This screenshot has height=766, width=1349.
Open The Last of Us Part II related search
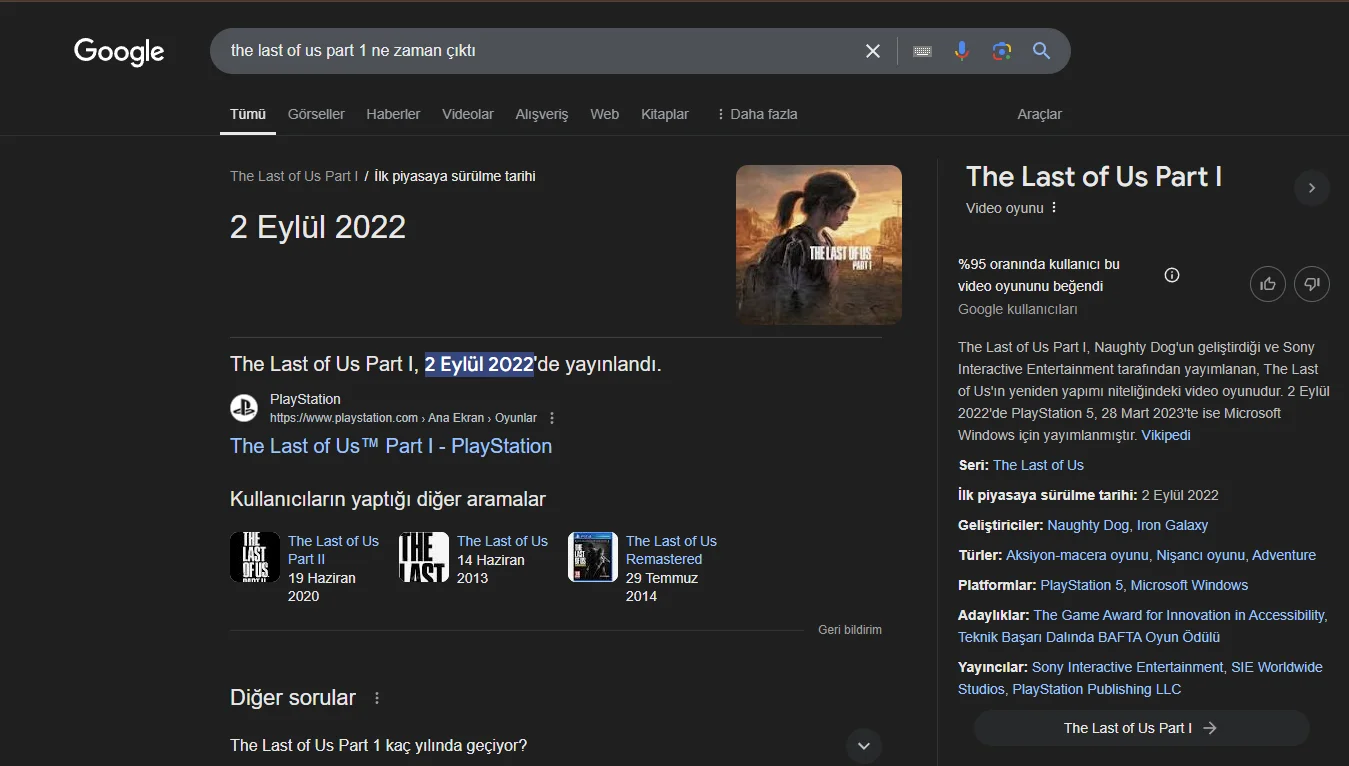(x=333, y=550)
